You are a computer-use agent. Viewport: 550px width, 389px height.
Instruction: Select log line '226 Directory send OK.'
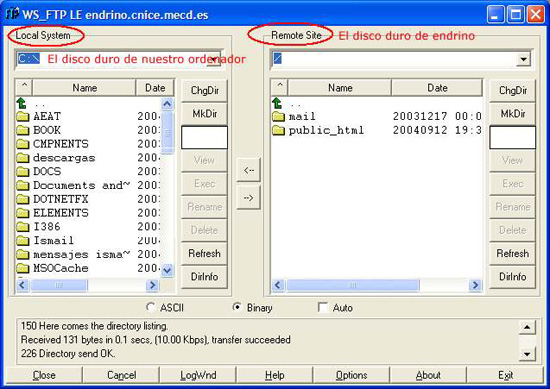click(68, 353)
